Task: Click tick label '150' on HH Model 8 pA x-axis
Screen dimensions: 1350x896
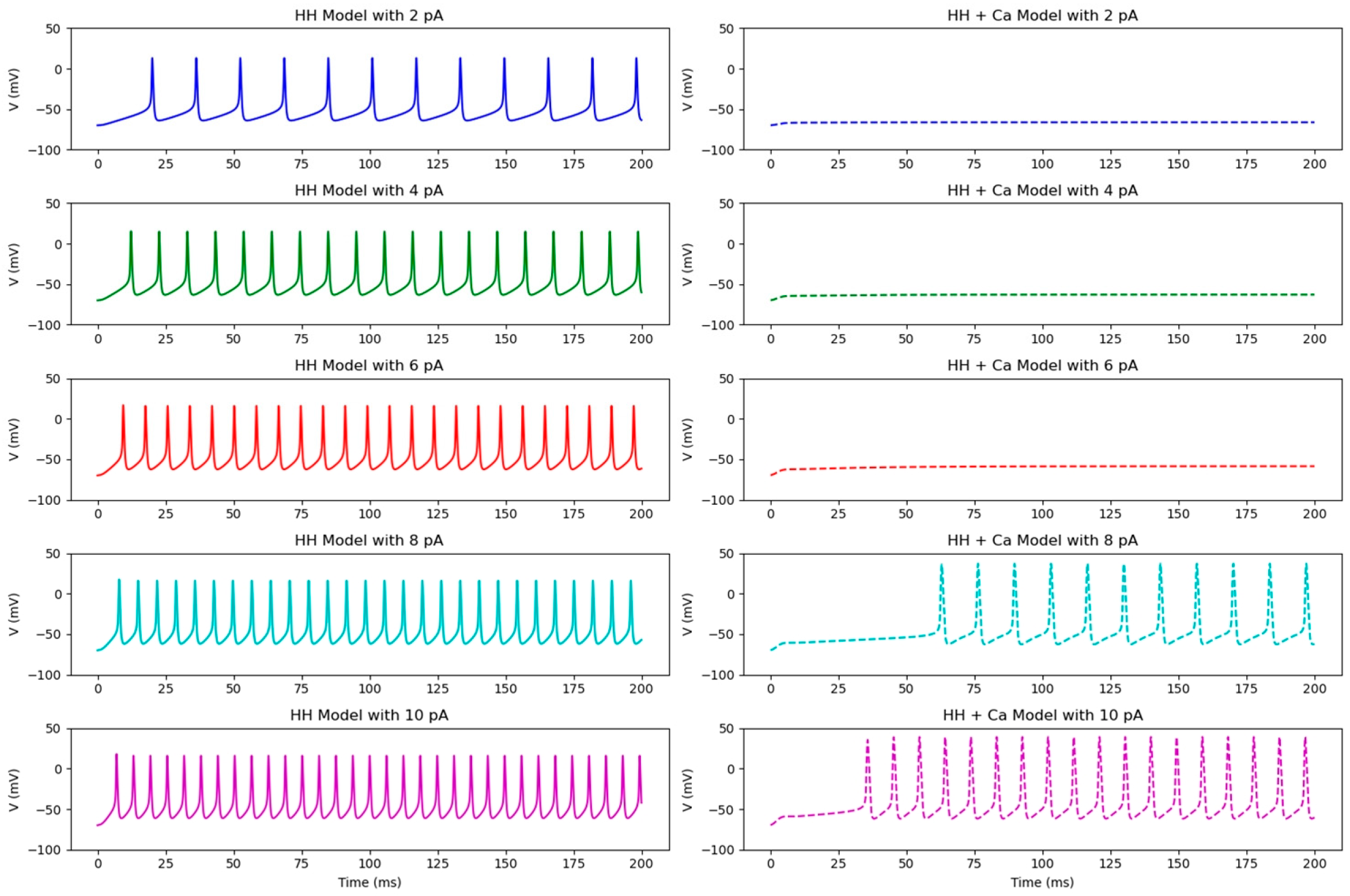Action: click(506, 689)
